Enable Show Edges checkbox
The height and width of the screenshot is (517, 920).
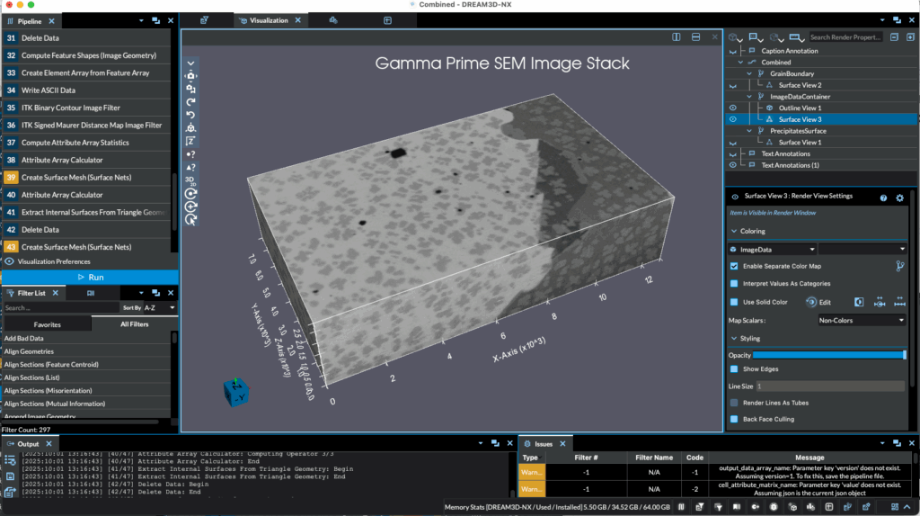(734, 369)
